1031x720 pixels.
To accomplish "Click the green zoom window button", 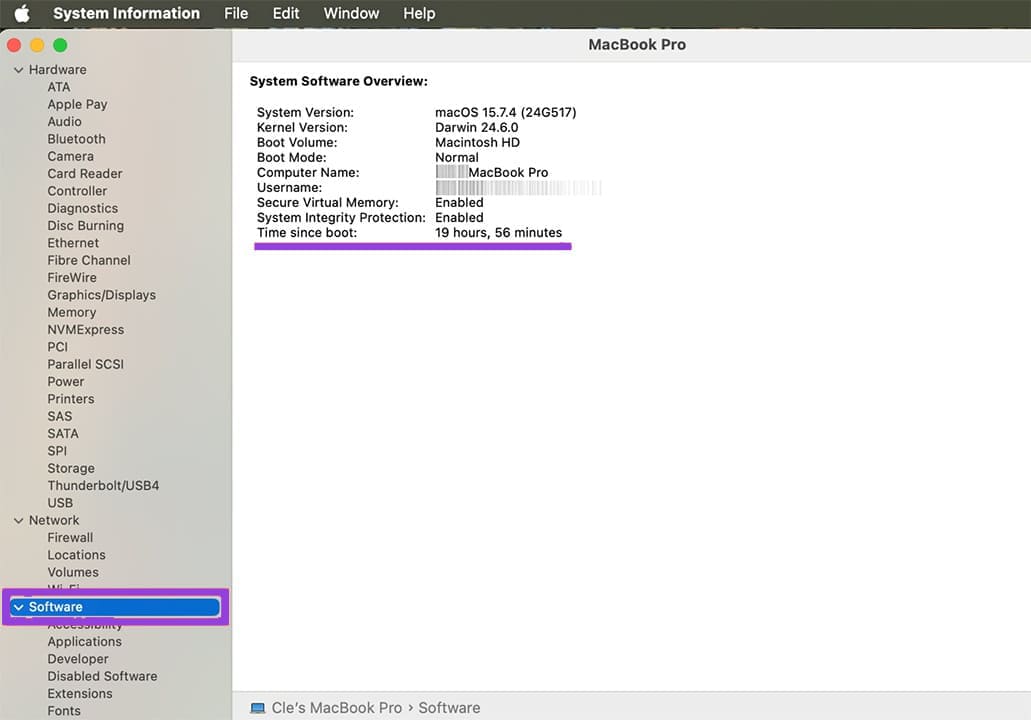I will pos(60,45).
